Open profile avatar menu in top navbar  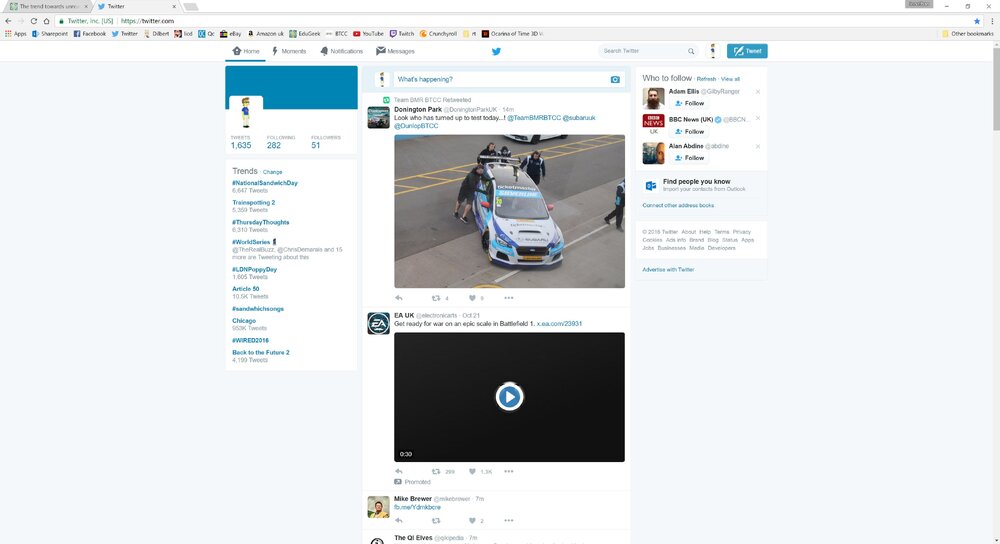tap(712, 51)
